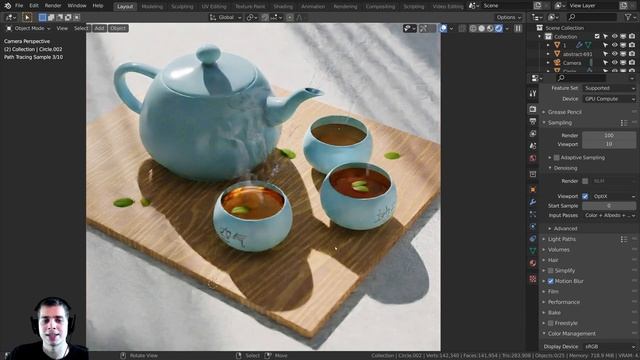Screen dimensions: 640x360
Task: Open the outliner display mode dropdown
Action: pos(553,17)
